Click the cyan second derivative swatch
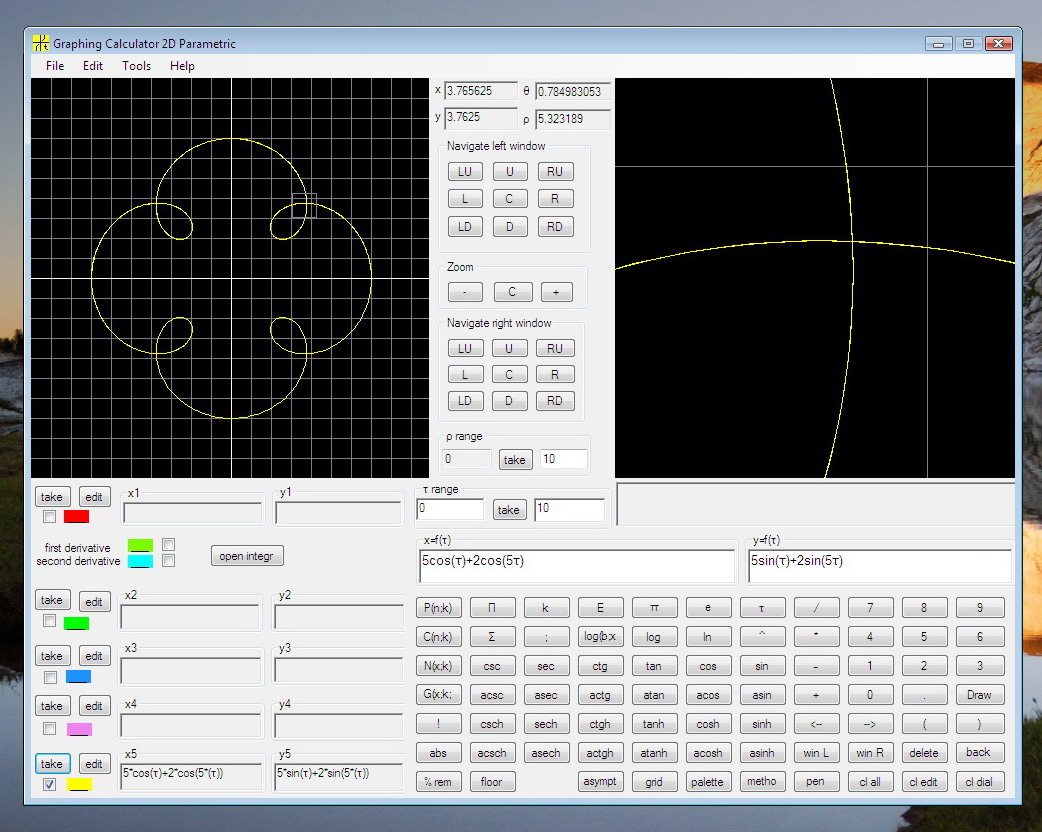The width and height of the screenshot is (1042, 832). click(140, 562)
